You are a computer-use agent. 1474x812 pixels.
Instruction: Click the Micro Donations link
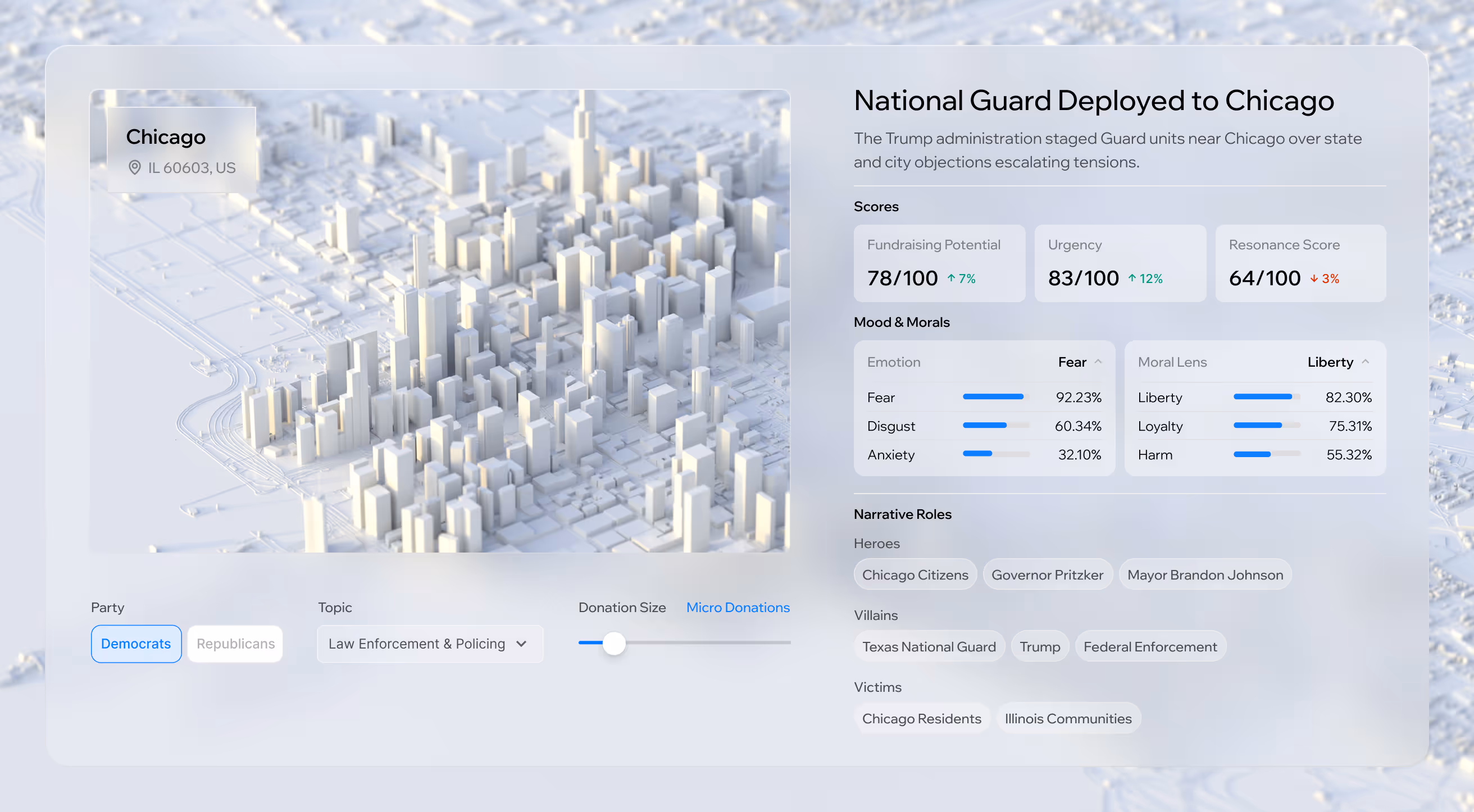[738, 607]
